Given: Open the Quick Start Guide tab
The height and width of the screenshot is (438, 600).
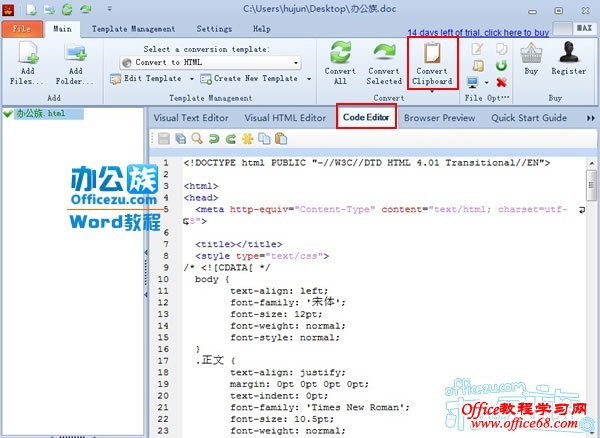Looking at the screenshot, I should [x=529, y=118].
